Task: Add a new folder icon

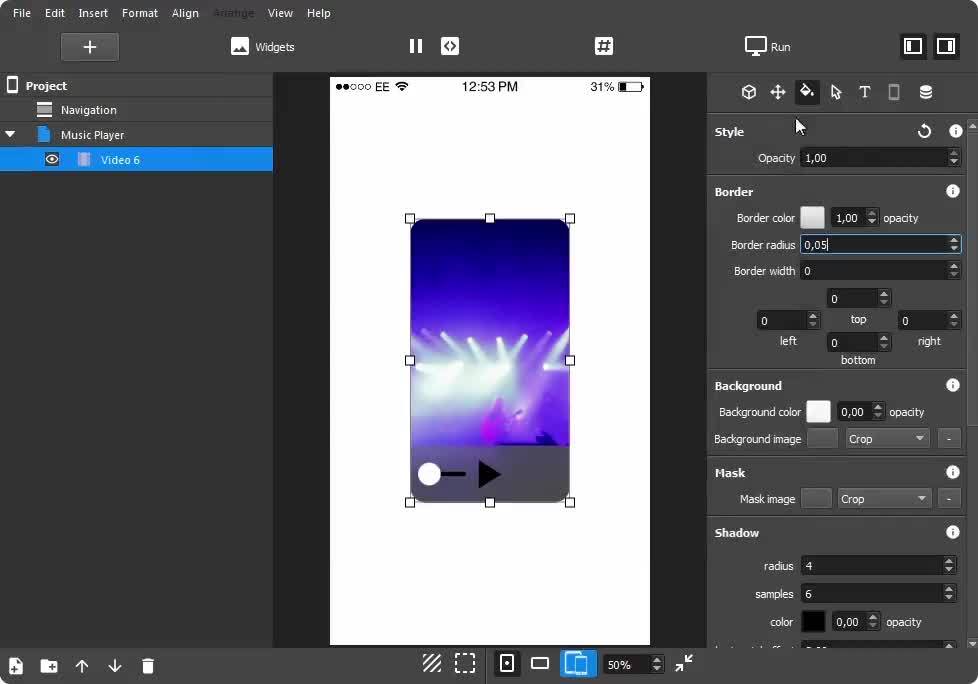Action: tap(49, 666)
